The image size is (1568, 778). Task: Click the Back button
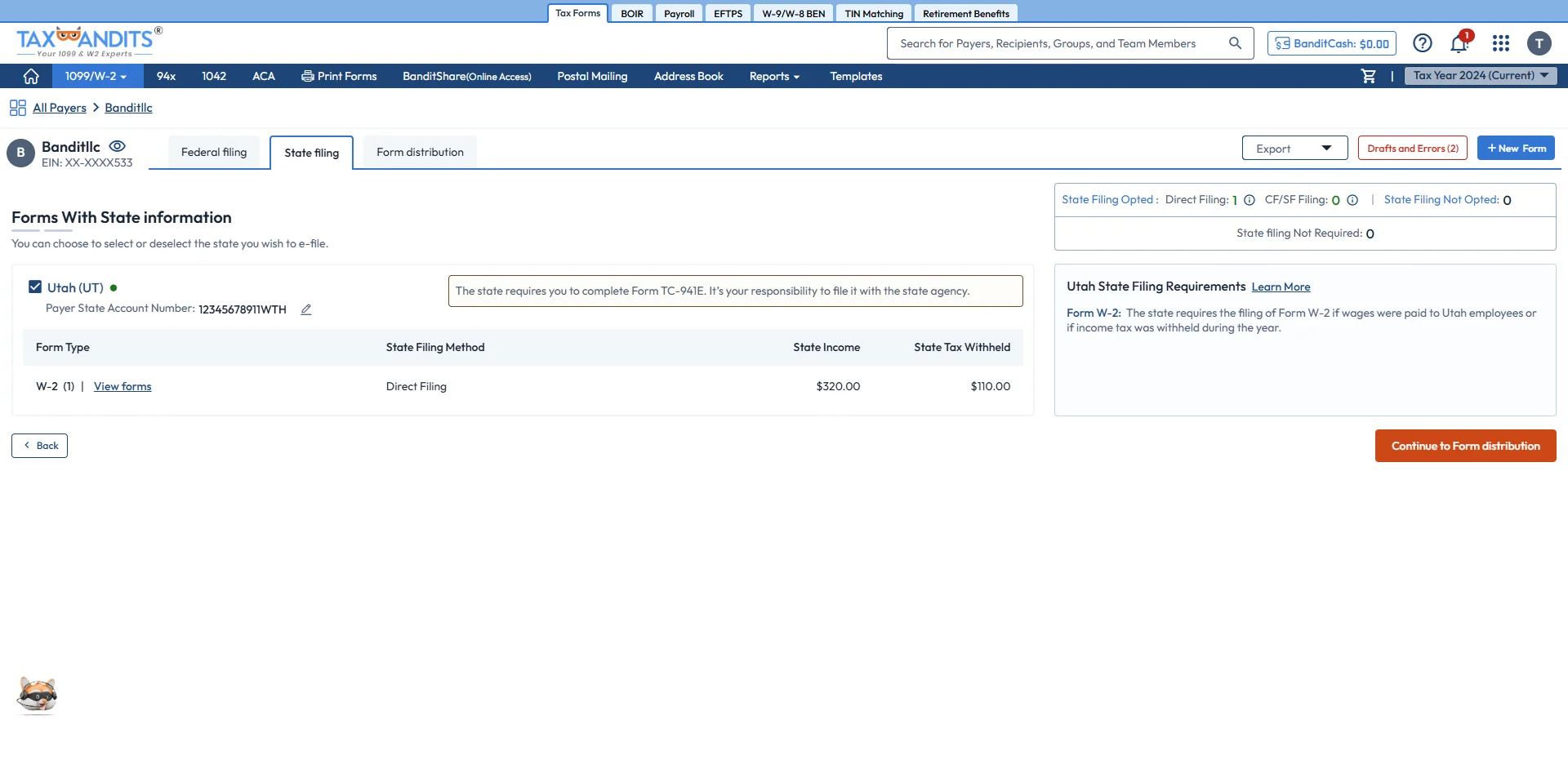click(39, 446)
